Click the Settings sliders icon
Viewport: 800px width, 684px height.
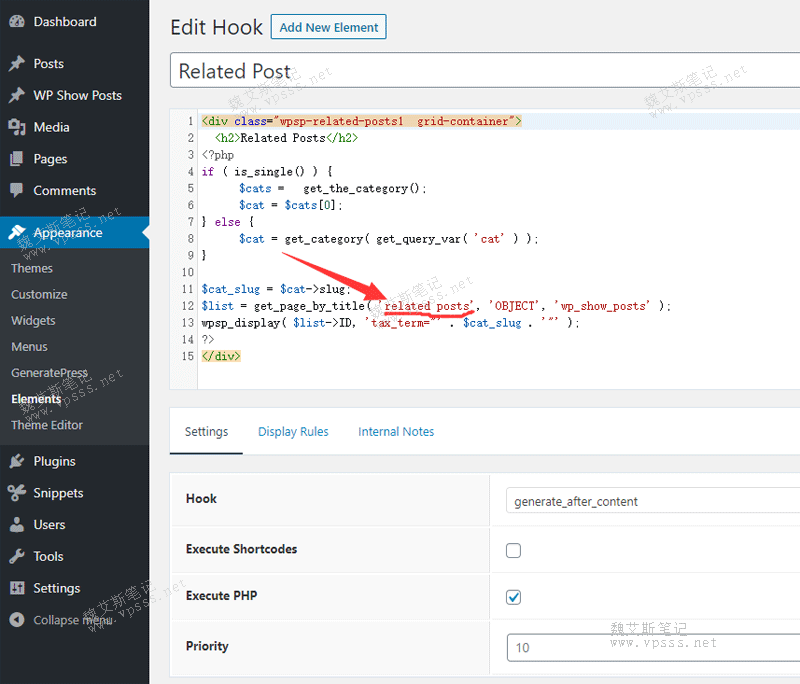(x=17, y=588)
